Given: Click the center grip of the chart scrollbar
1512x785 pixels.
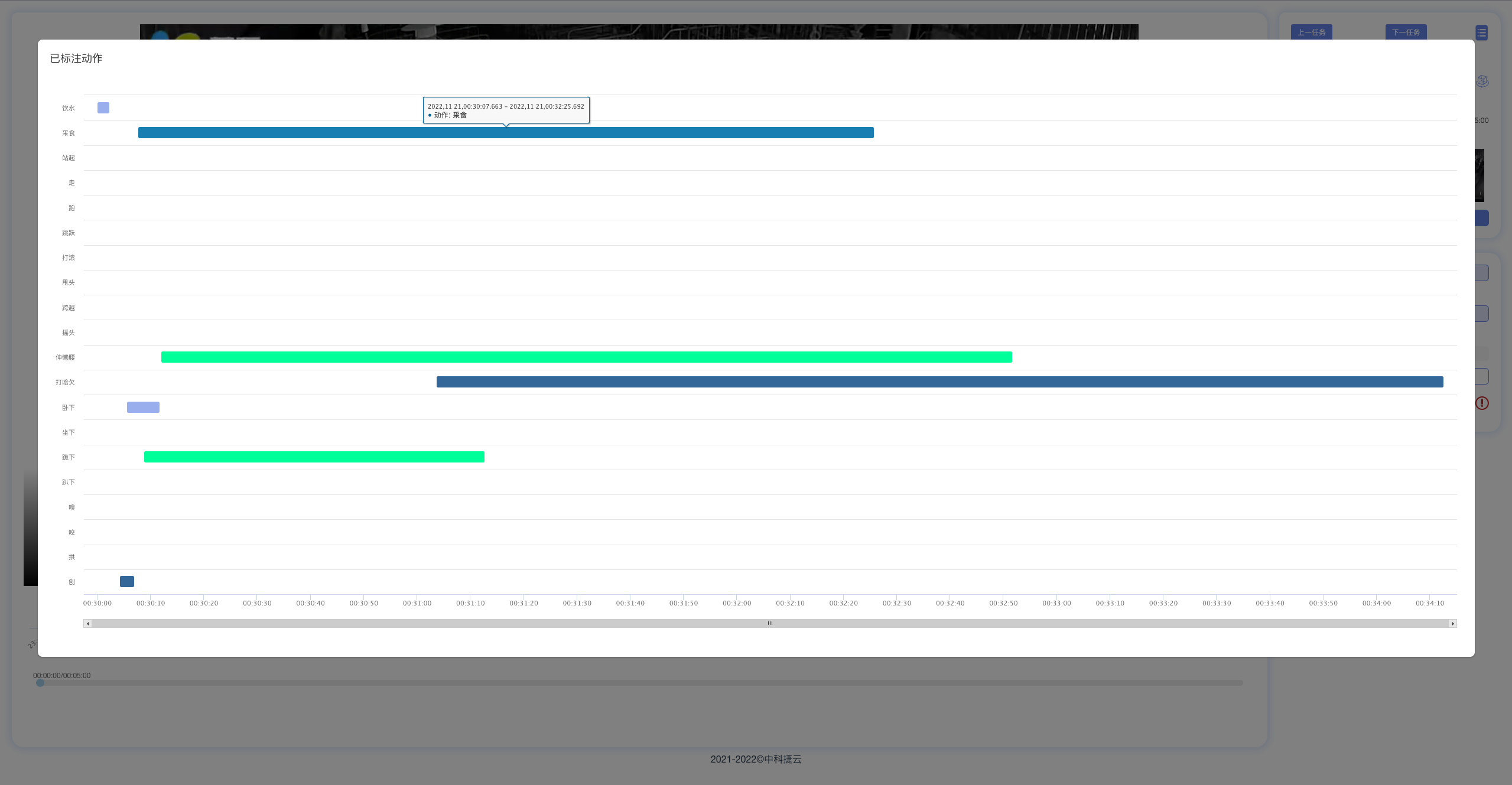Looking at the screenshot, I should click(x=770, y=623).
